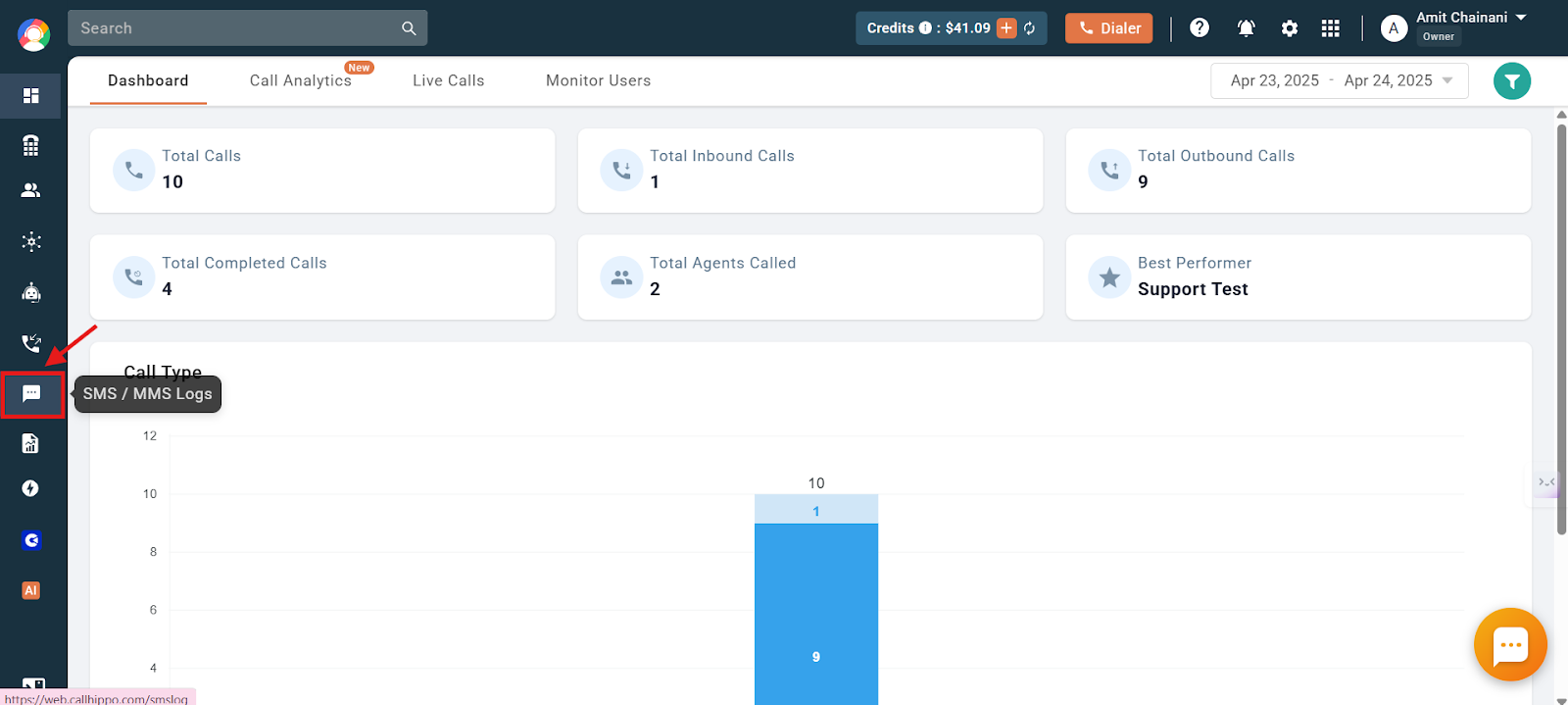Click in the Search field
Image resolution: width=1568 pixels, height=705 pixels.
(x=248, y=28)
